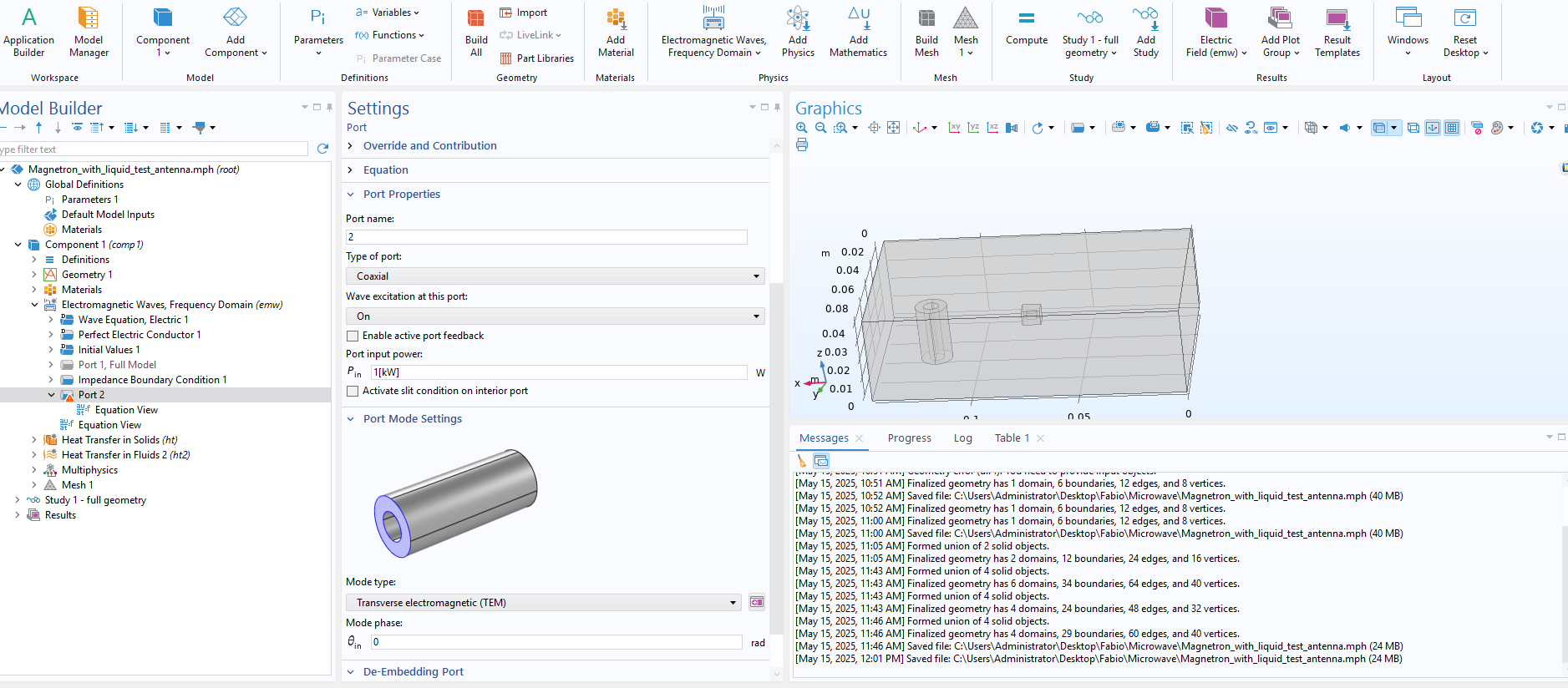The image size is (1568, 688).
Task: Select Impedance Boundary Condition 1 in the tree
Action: click(x=152, y=380)
